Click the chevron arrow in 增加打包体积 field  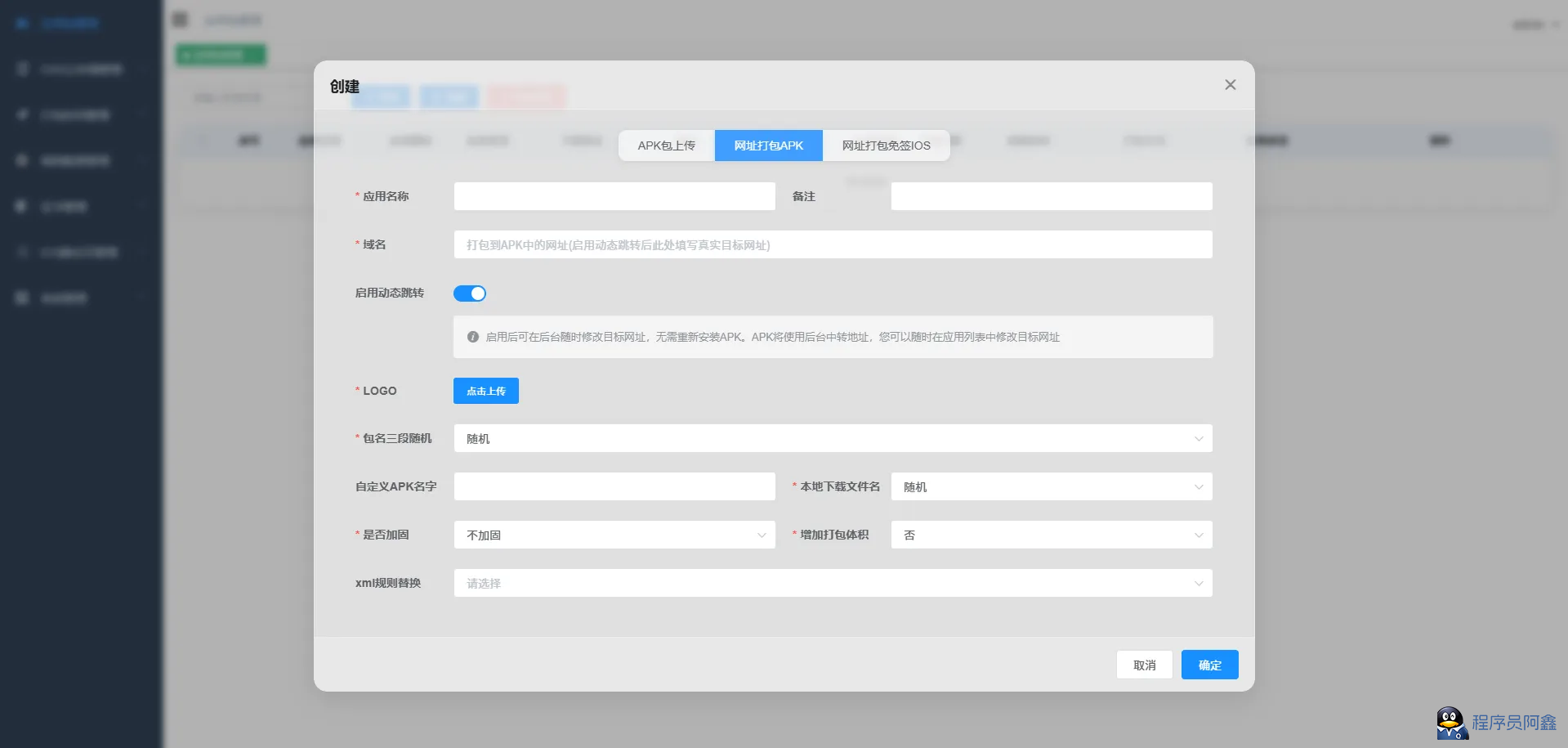click(x=1198, y=535)
